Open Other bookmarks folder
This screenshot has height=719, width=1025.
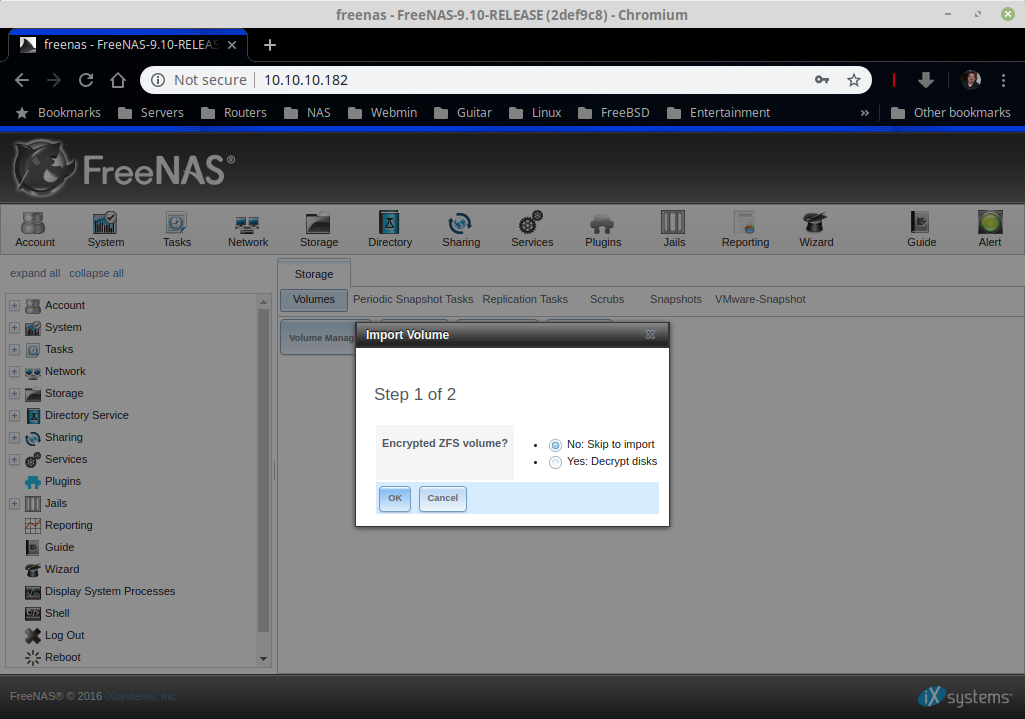pos(950,113)
